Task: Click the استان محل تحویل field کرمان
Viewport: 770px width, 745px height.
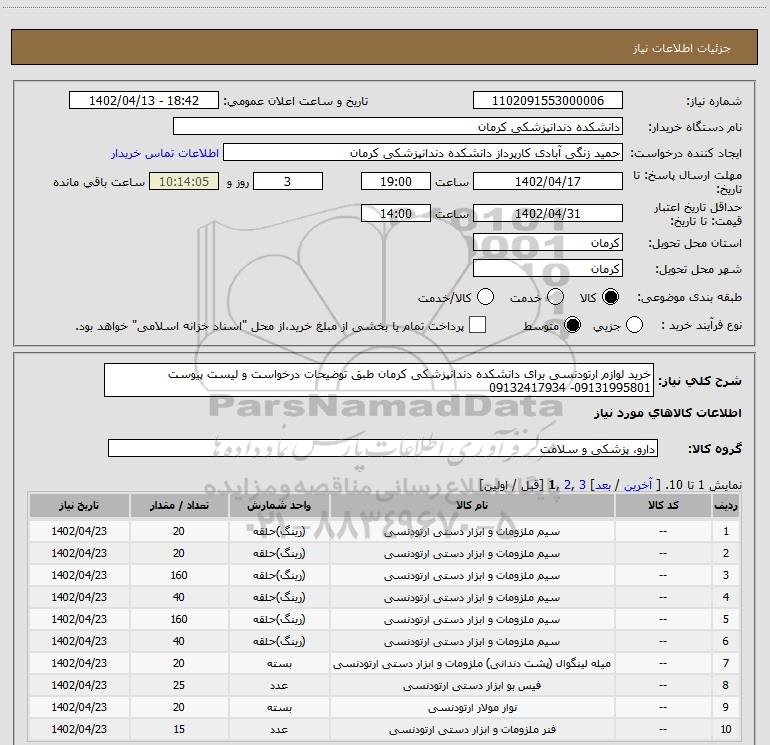Action: point(548,242)
